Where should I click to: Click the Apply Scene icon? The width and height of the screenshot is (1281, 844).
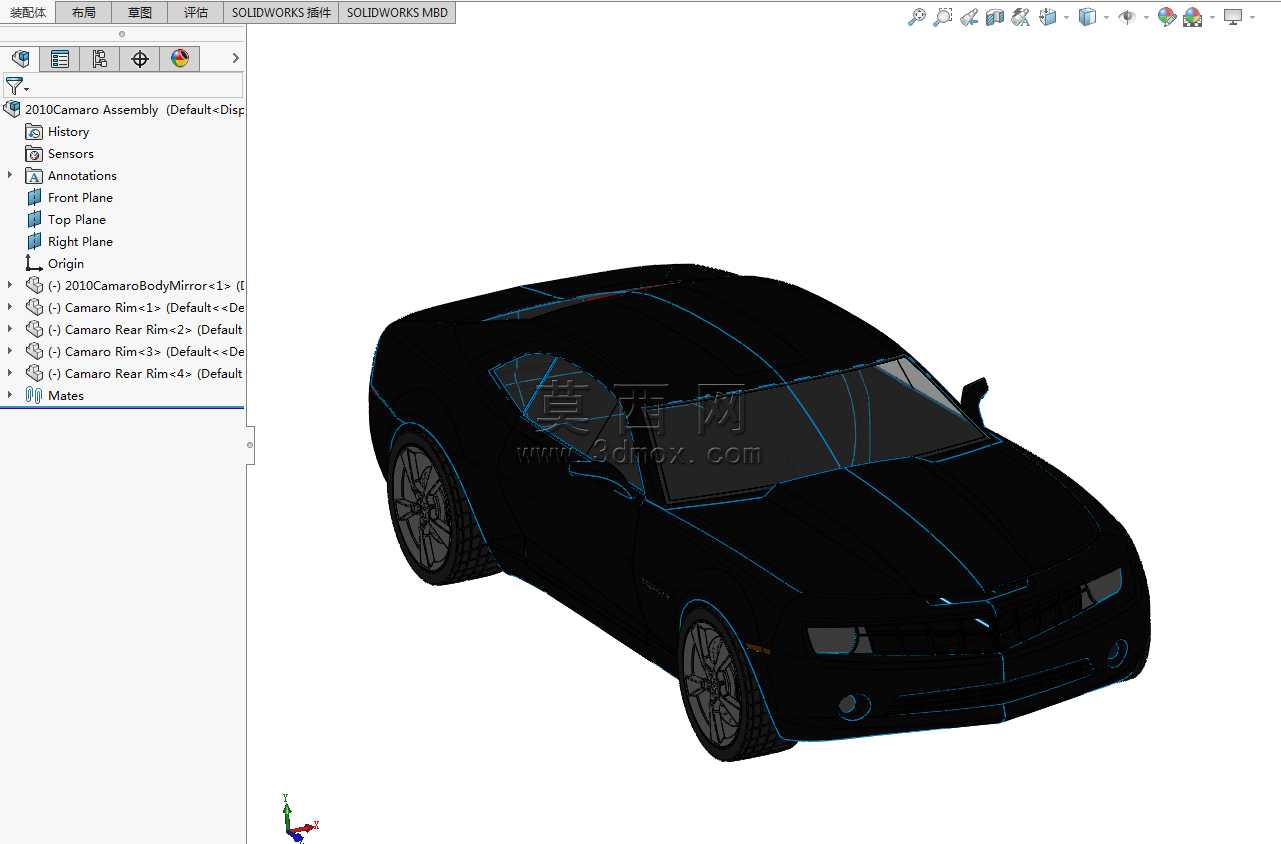(x=1192, y=17)
